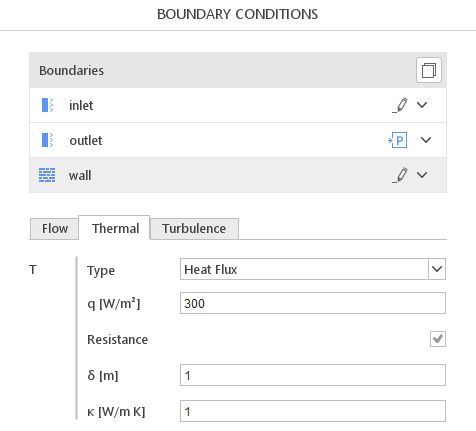Screen dimensions: 476x431
Task: Click the κ conductivity input field
Action: click(313, 411)
